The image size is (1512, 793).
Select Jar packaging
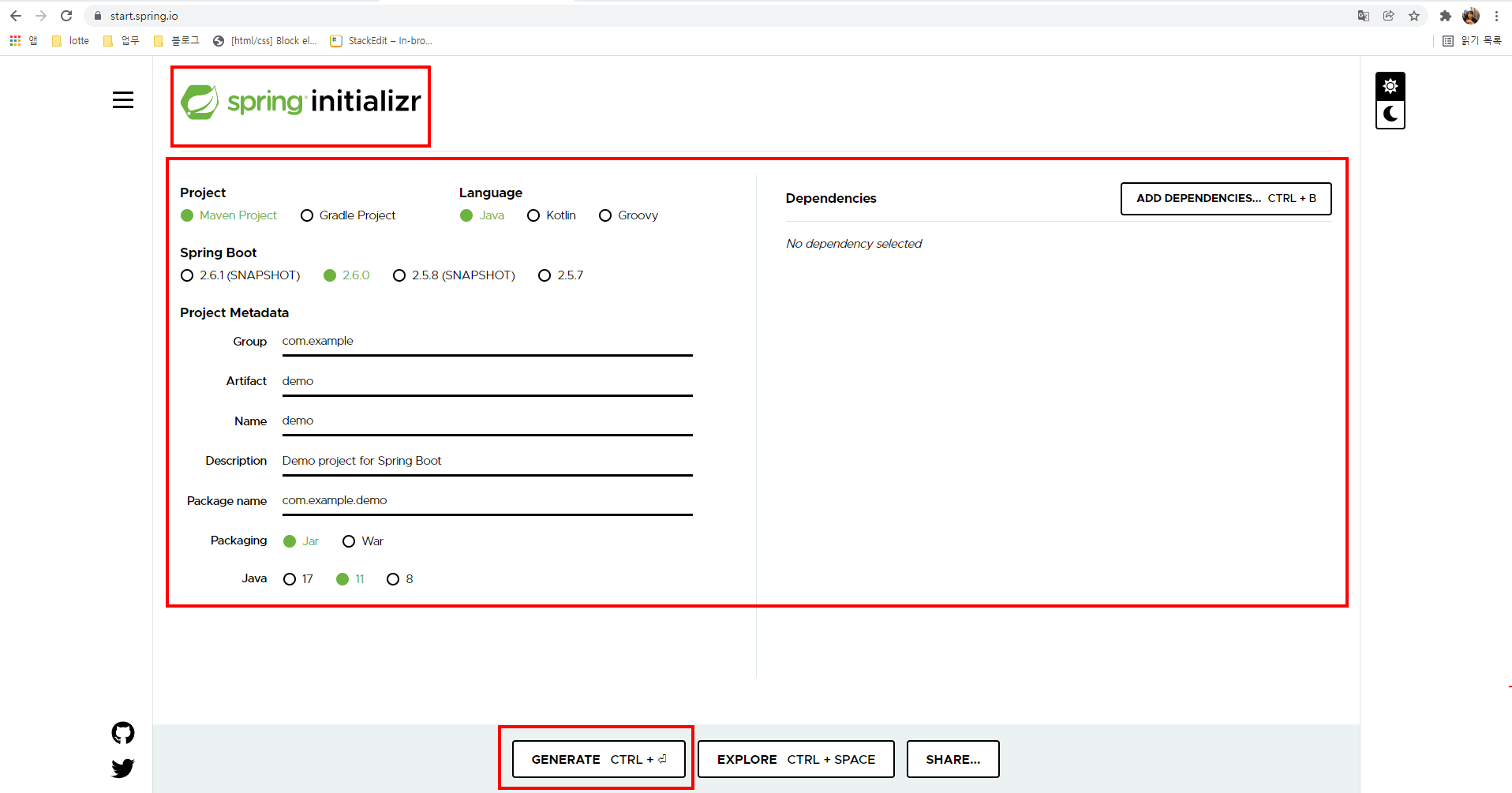[x=301, y=541]
